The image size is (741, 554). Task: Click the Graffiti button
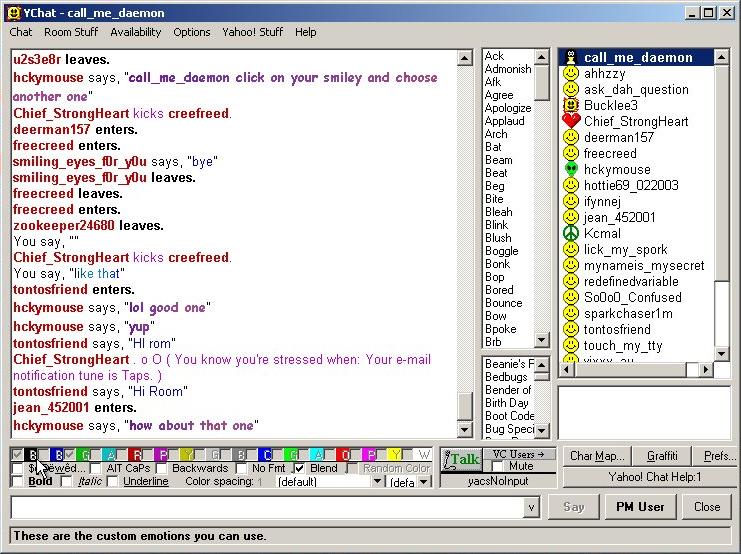click(662, 456)
